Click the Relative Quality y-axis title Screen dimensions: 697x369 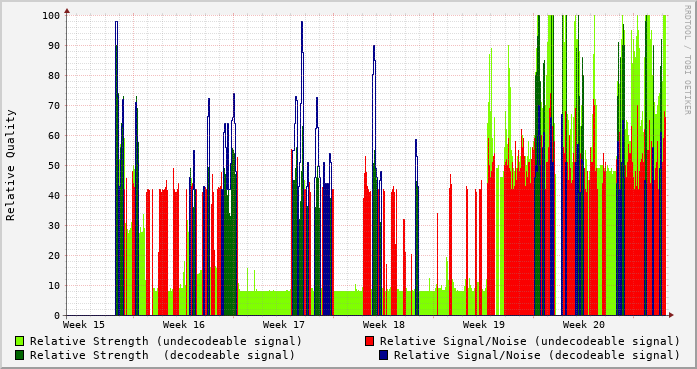coord(10,165)
